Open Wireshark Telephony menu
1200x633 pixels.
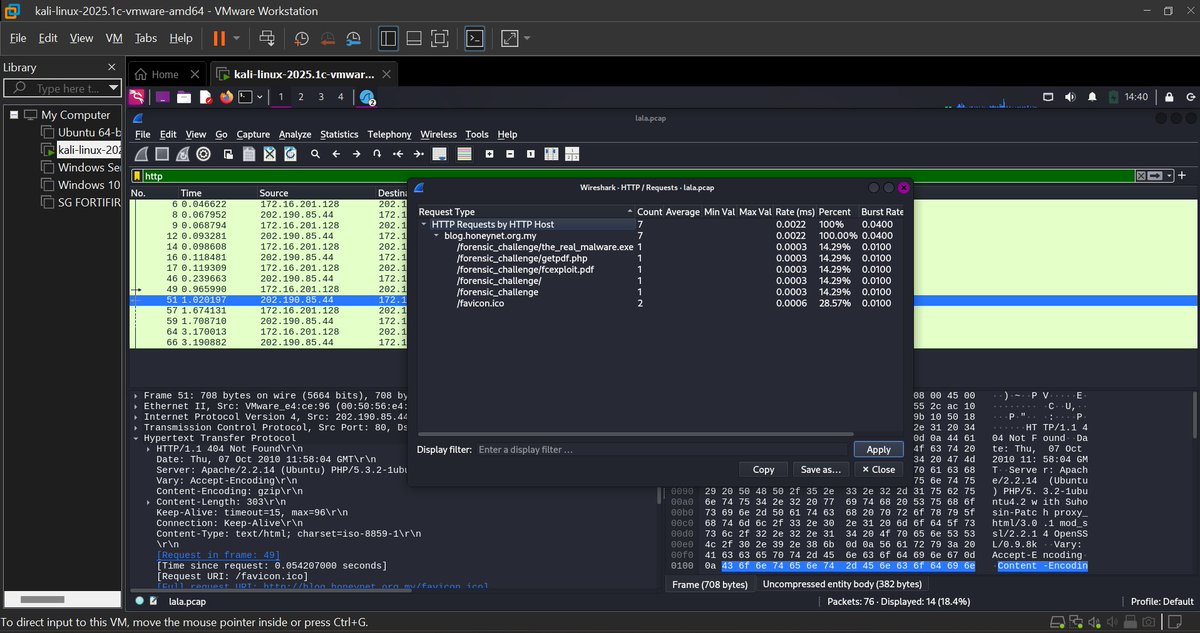point(389,134)
